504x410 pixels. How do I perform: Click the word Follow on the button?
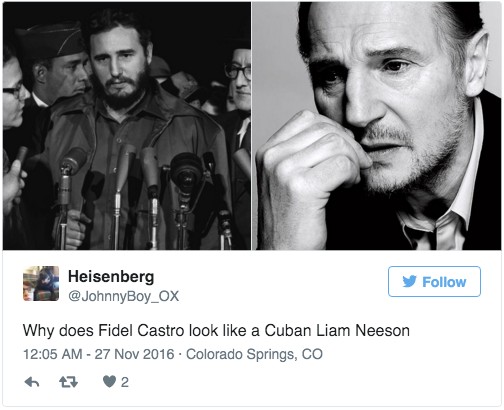tap(444, 282)
